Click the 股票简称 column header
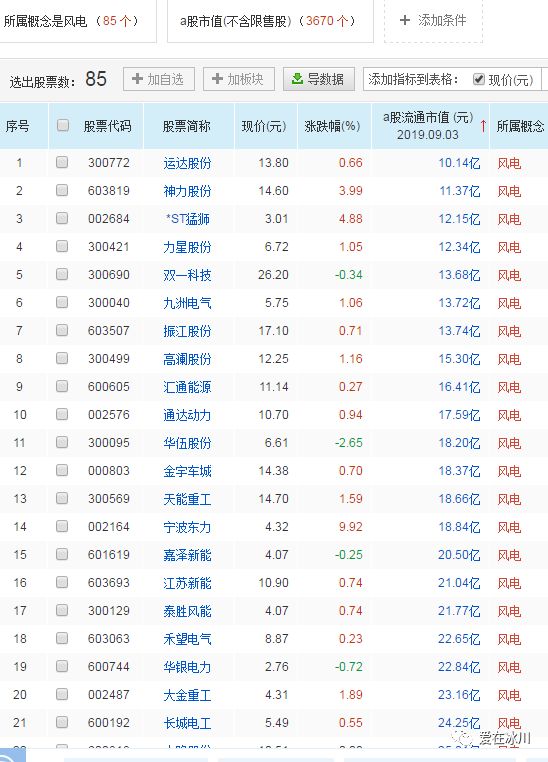The image size is (548, 762). tap(187, 126)
